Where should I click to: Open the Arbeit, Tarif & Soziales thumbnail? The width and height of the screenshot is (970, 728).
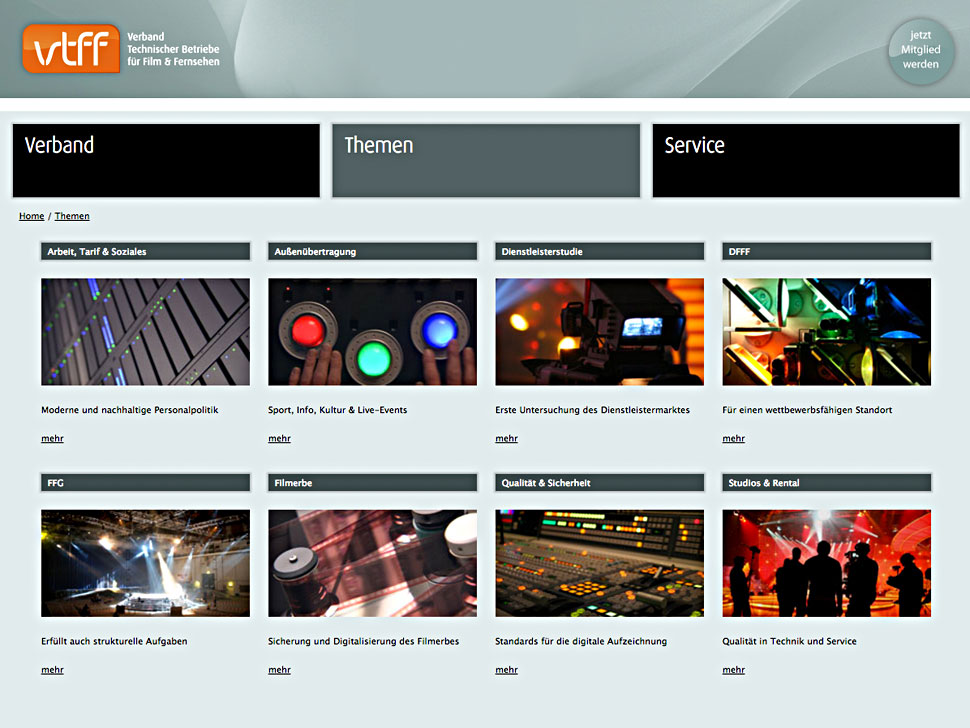[x=145, y=332]
